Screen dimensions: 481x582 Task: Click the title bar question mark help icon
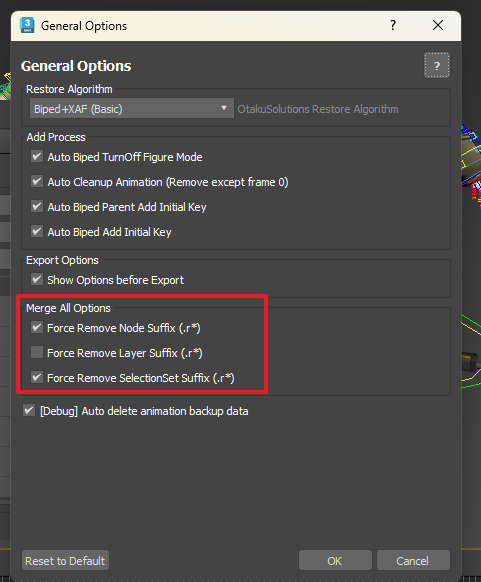click(393, 25)
